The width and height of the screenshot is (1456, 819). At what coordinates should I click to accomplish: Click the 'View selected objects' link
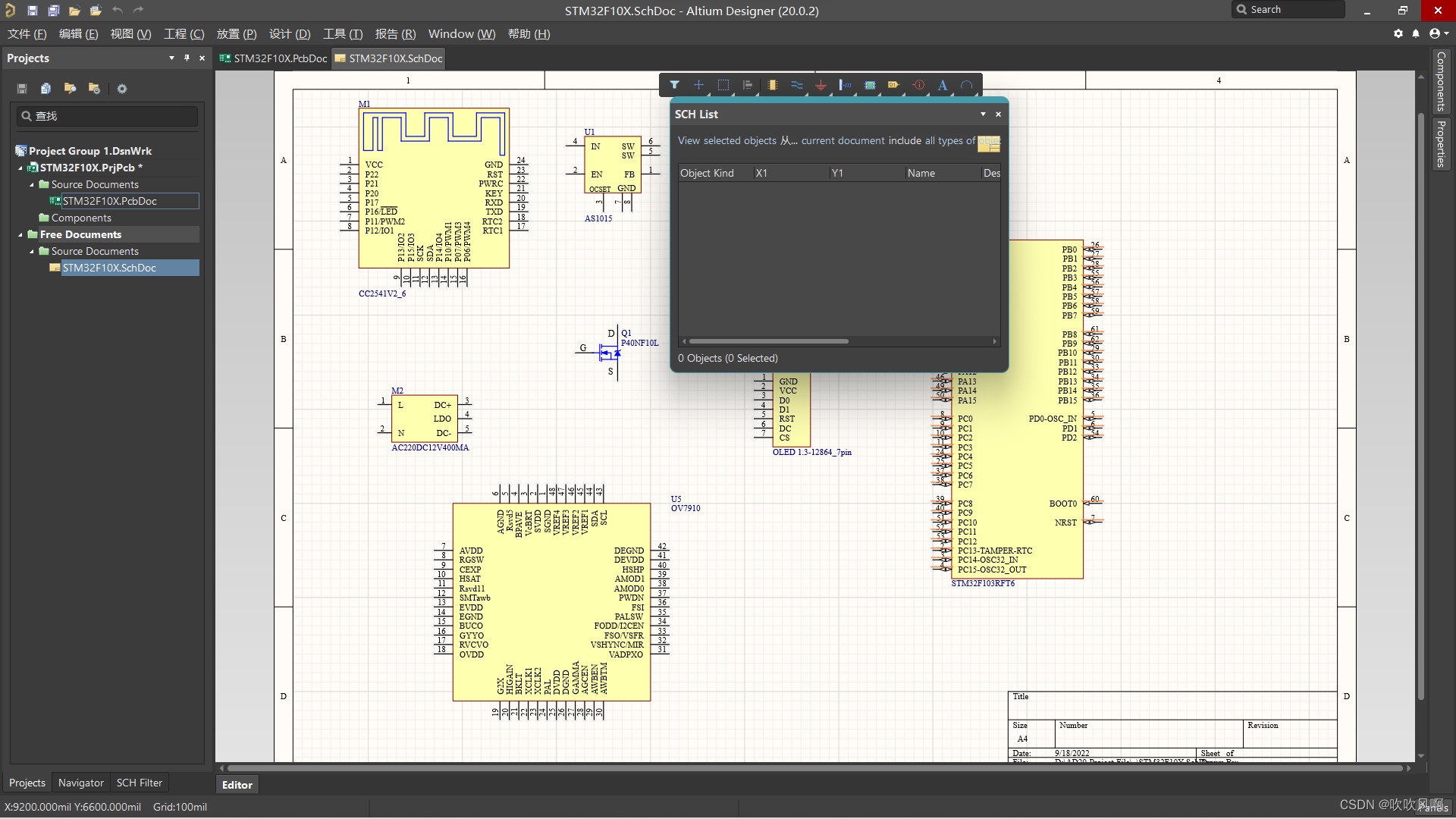click(x=726, y=141)
